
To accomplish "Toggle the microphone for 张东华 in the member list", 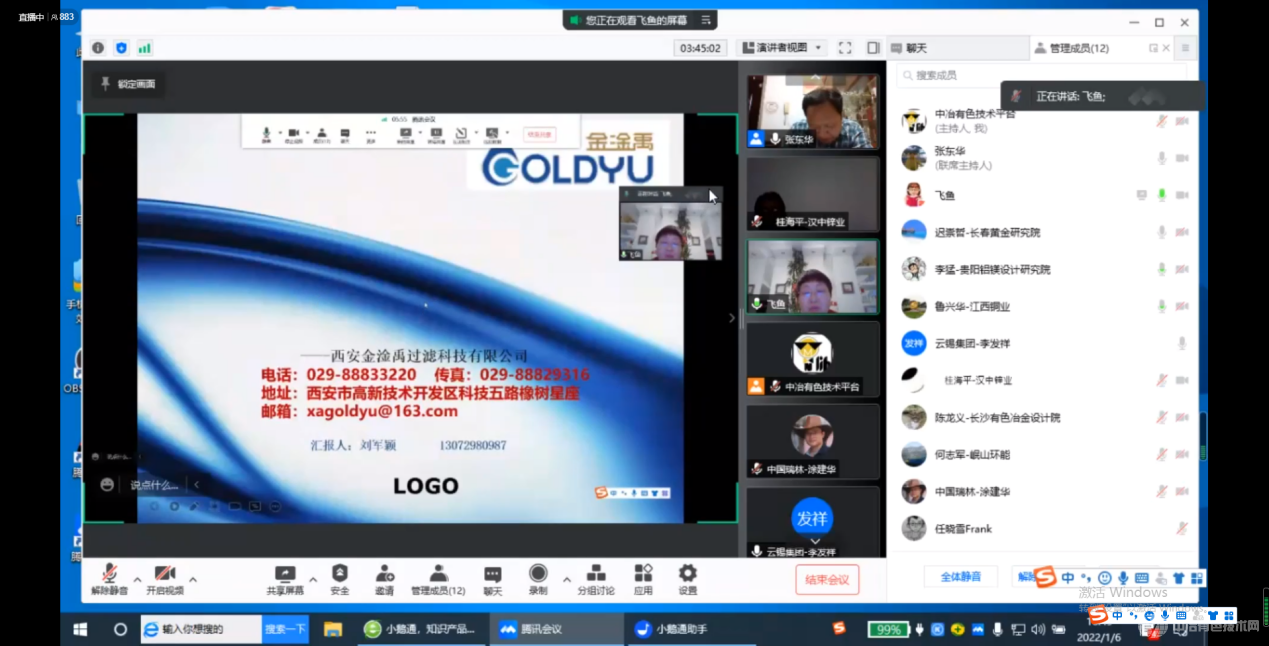I will click(1161, 158).
